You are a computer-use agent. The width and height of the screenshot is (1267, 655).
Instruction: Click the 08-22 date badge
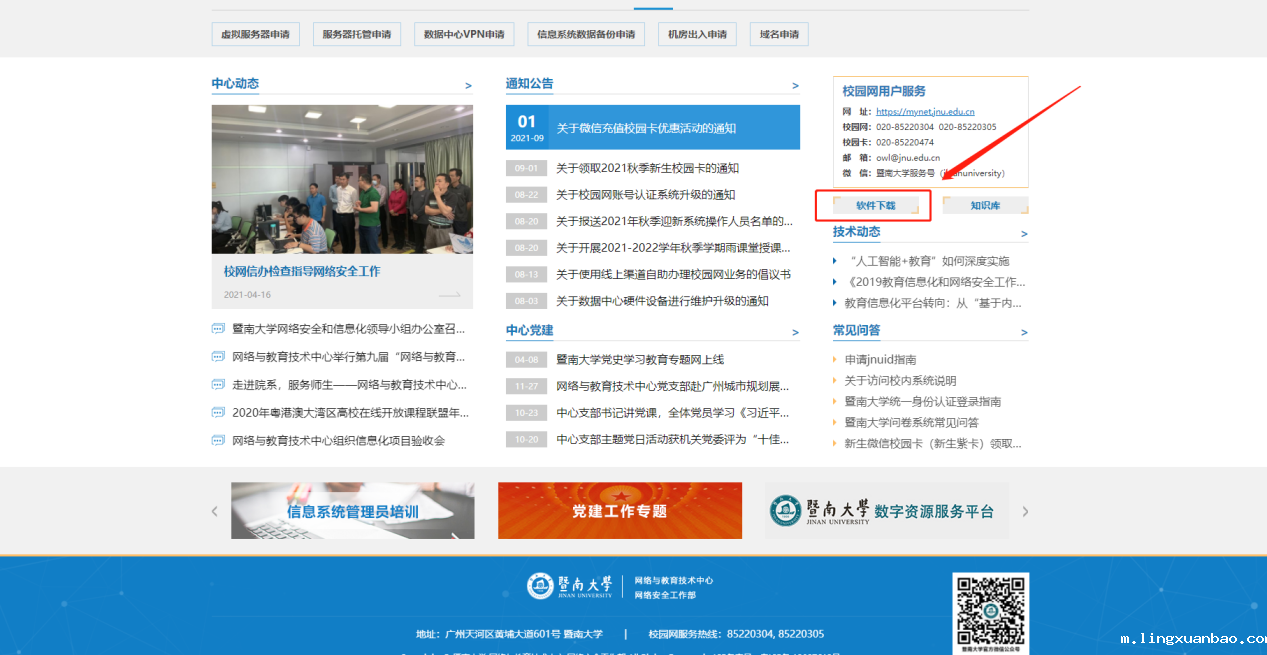point(526,195)
